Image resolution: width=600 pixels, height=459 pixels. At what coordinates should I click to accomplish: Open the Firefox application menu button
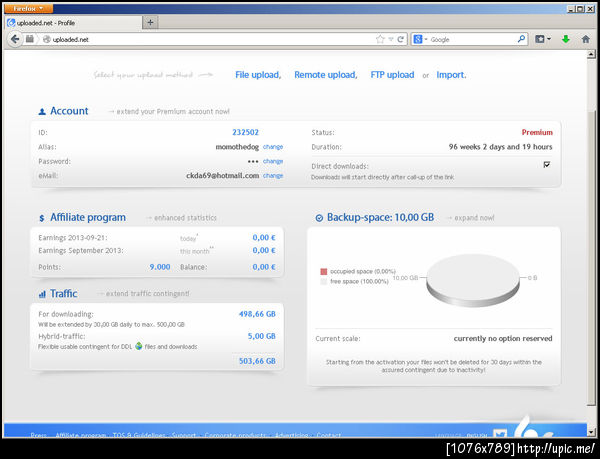tap(28, 8)
